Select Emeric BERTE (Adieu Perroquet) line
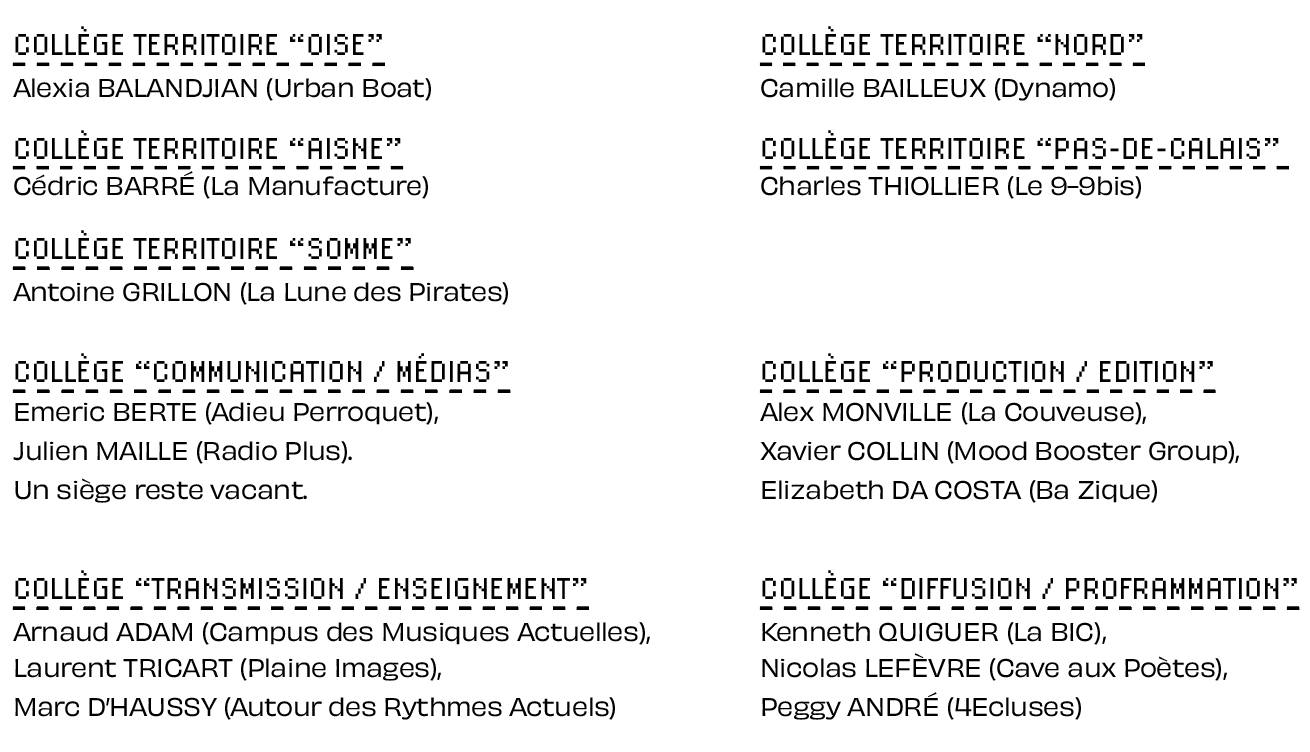This screenshot has height=752, width=1310. pyautogui.click(x=226, y=412)
